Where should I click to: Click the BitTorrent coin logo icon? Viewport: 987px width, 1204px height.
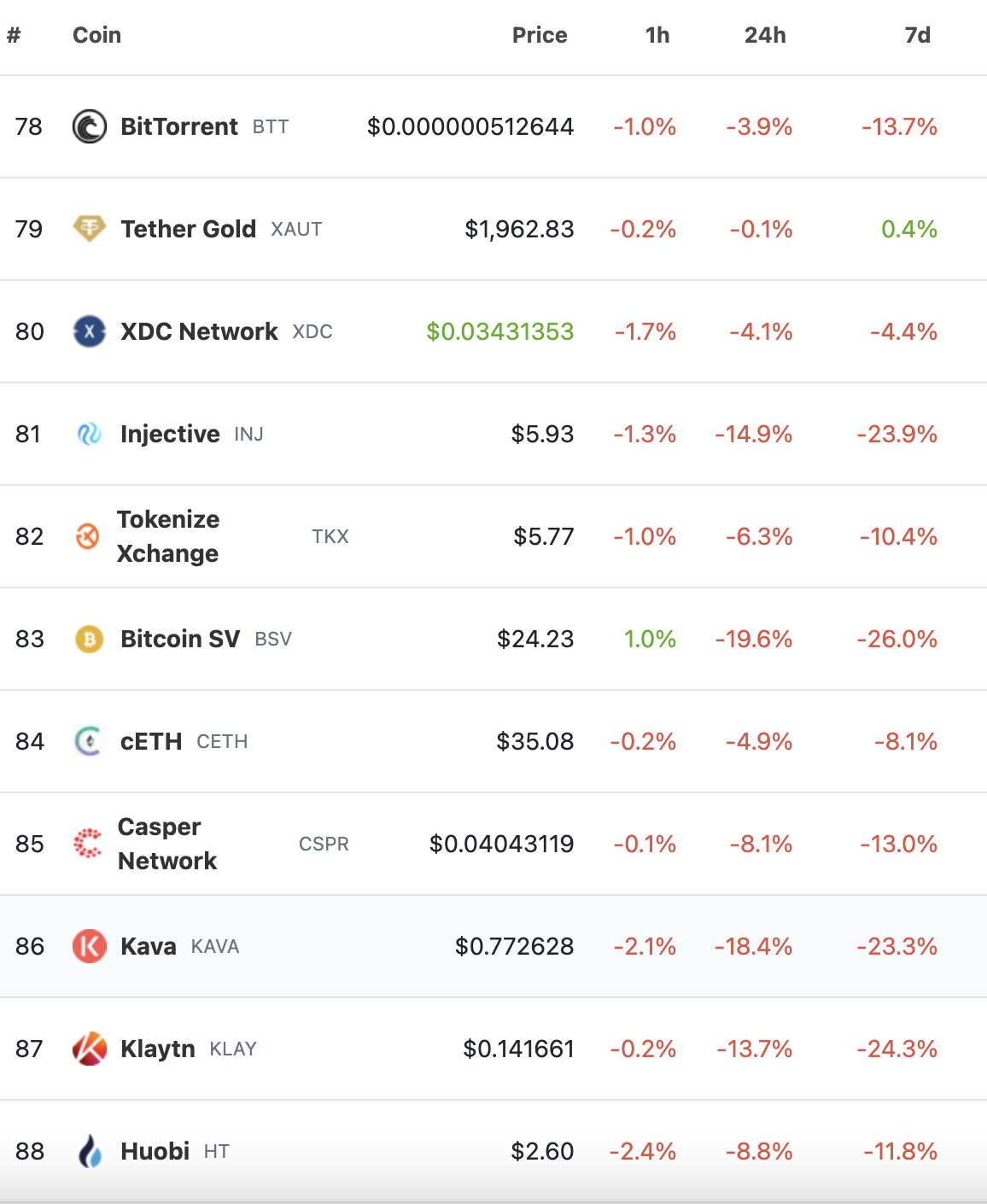click(90, 126)
